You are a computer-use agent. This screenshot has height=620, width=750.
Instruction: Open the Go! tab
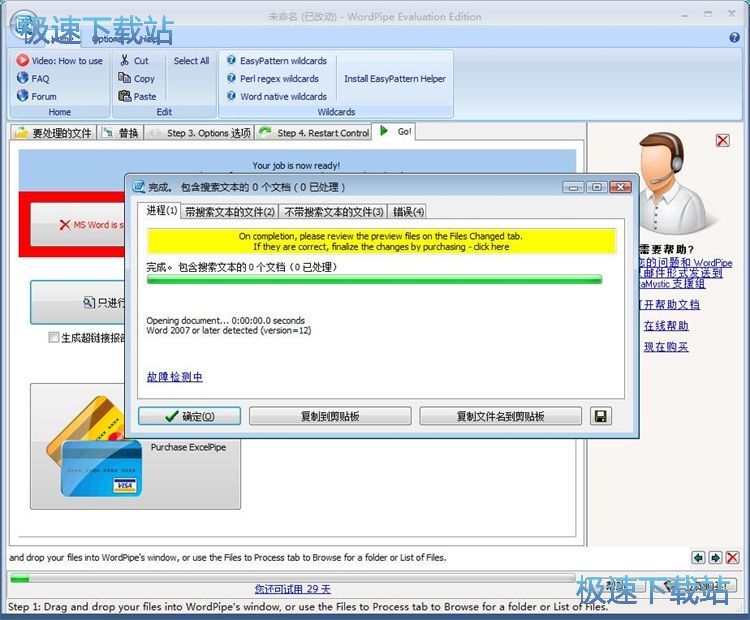[x=395, y=132]
